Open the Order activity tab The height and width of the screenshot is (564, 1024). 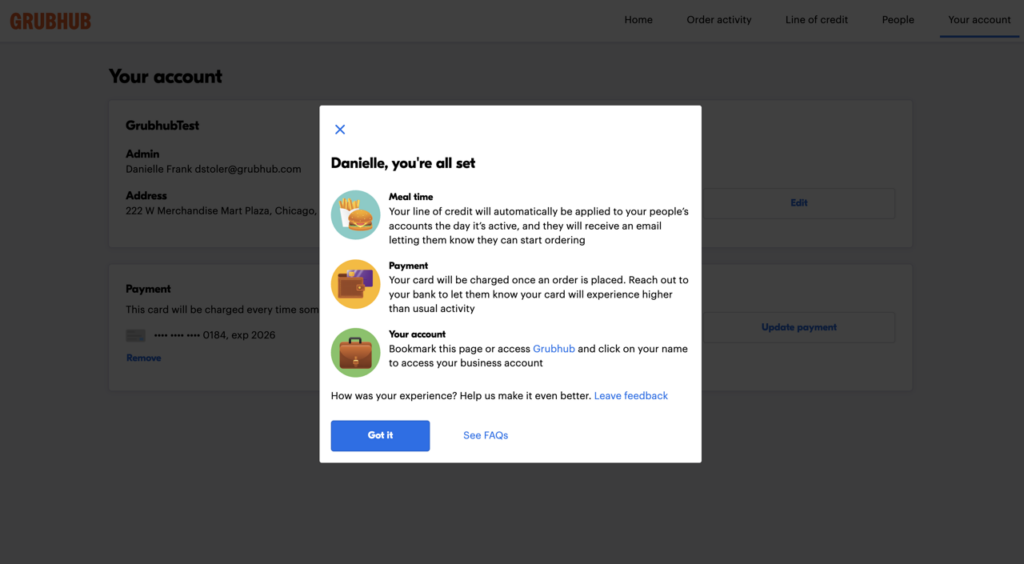coord(718,20)
